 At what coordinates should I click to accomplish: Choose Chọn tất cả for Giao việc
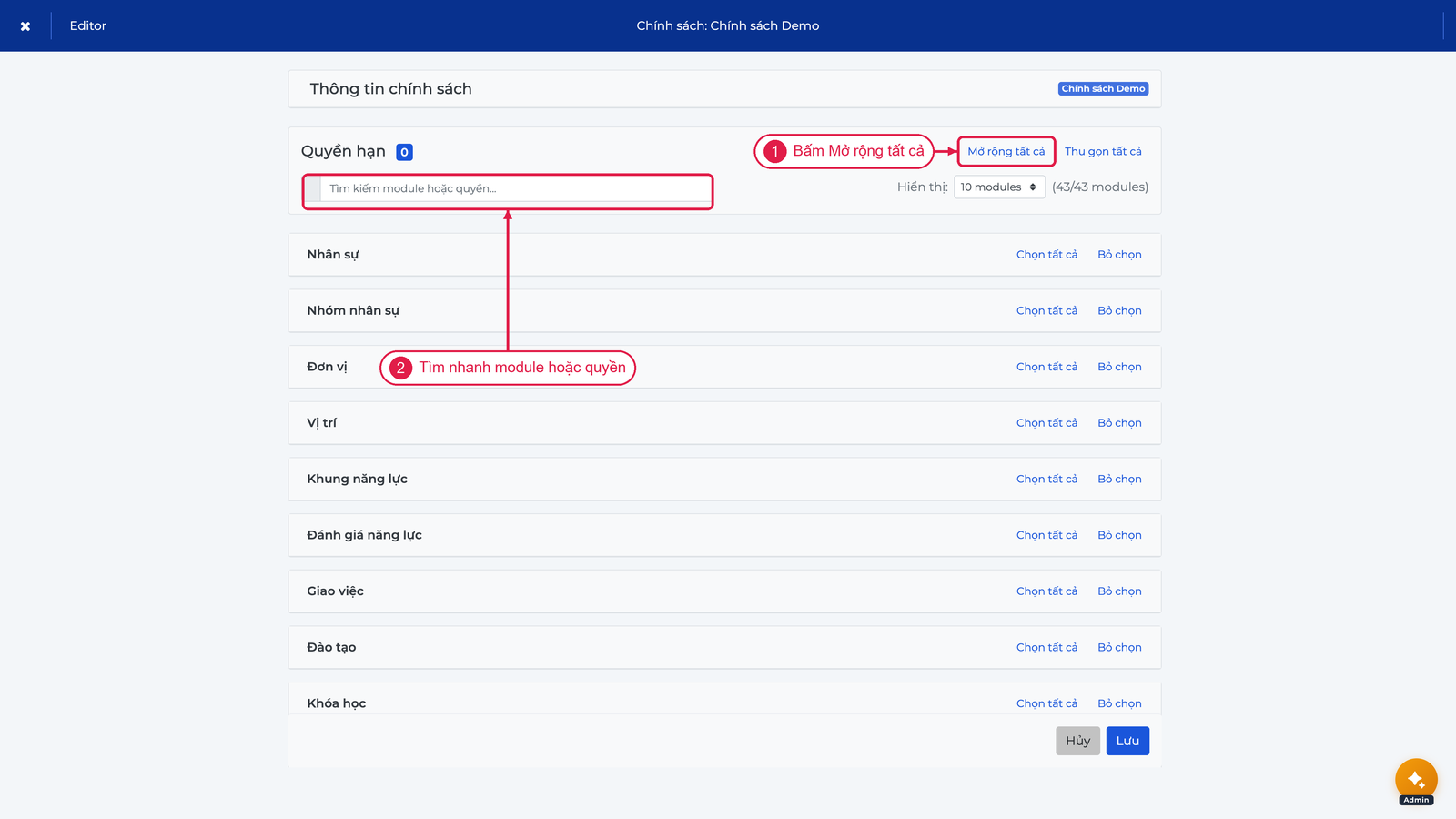coord(1046,591)
